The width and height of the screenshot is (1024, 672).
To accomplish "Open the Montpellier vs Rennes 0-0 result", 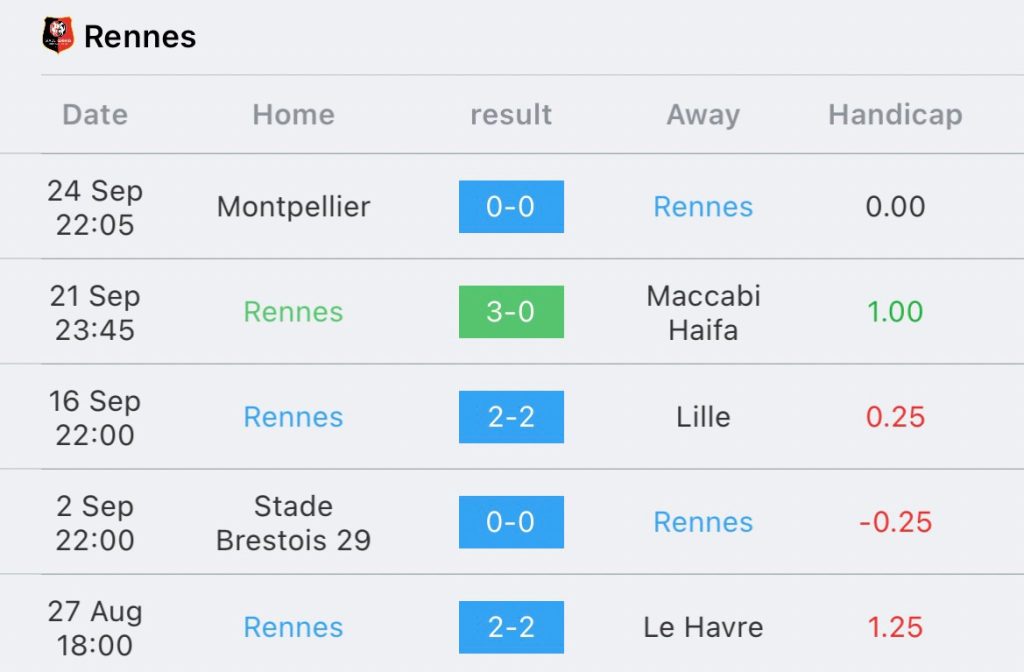I will (x=511, y=207).
